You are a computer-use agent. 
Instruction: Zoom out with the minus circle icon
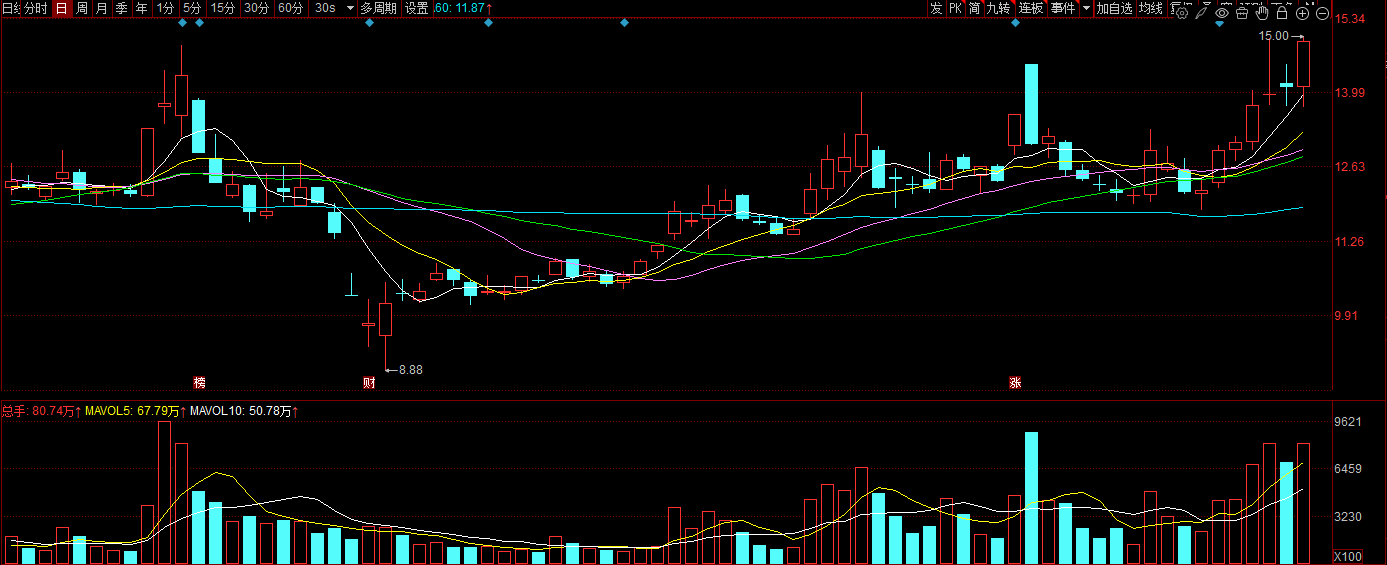[1322, 13]
